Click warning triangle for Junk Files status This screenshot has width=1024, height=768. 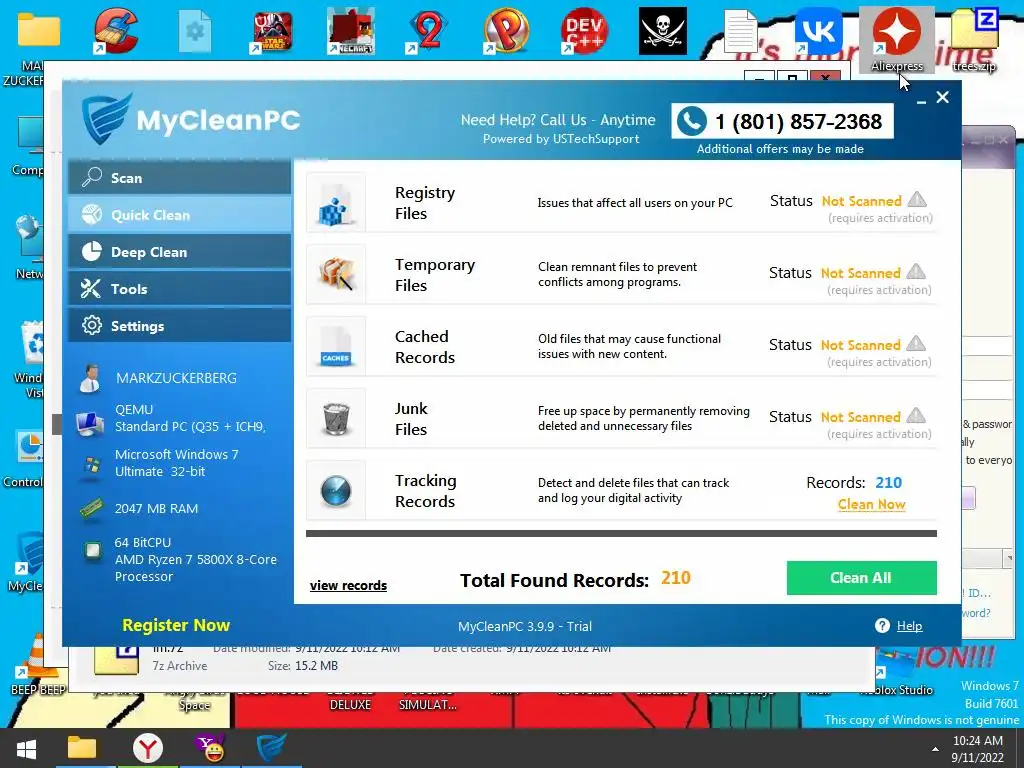coord(916,415)
